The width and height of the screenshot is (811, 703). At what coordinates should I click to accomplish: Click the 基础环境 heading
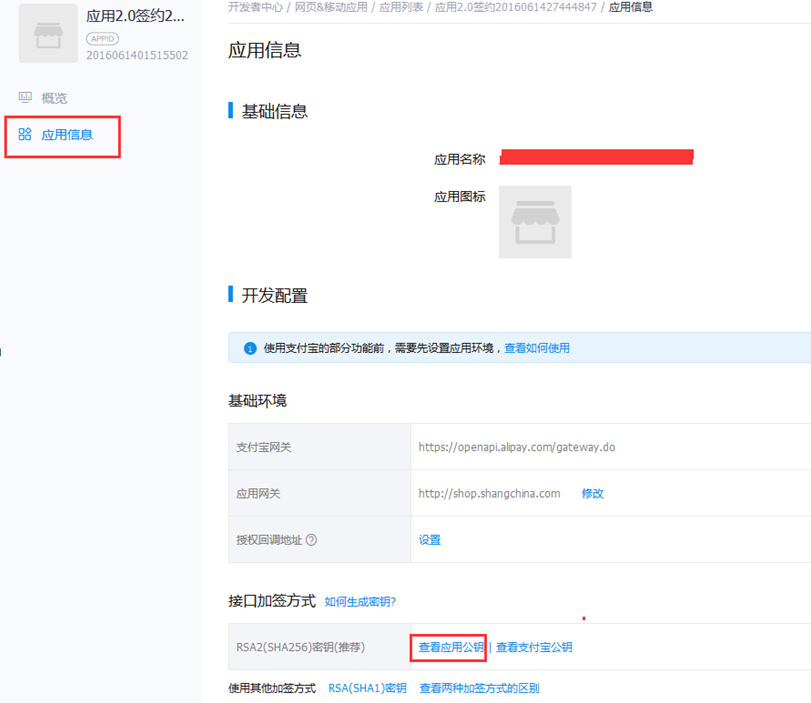point(258,401)
